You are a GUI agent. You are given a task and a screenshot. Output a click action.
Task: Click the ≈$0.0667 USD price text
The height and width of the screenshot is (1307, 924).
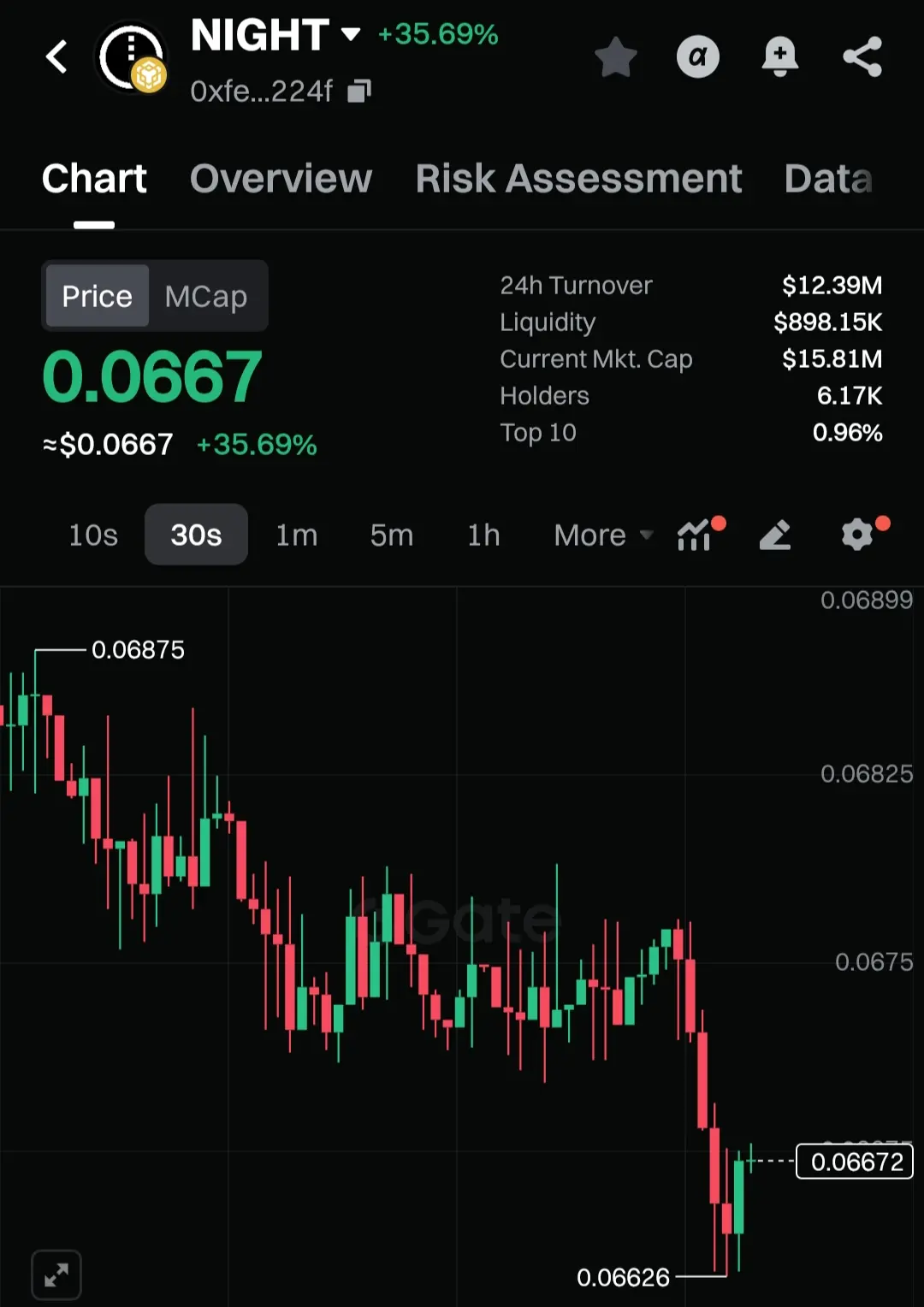pos(108,445)
